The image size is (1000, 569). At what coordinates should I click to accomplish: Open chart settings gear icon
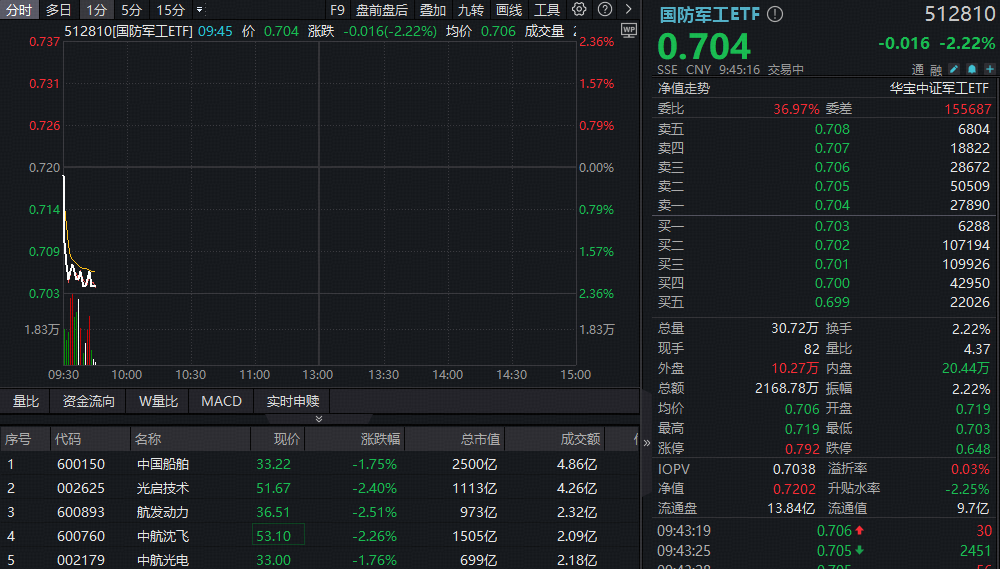(x=579, y=10)
